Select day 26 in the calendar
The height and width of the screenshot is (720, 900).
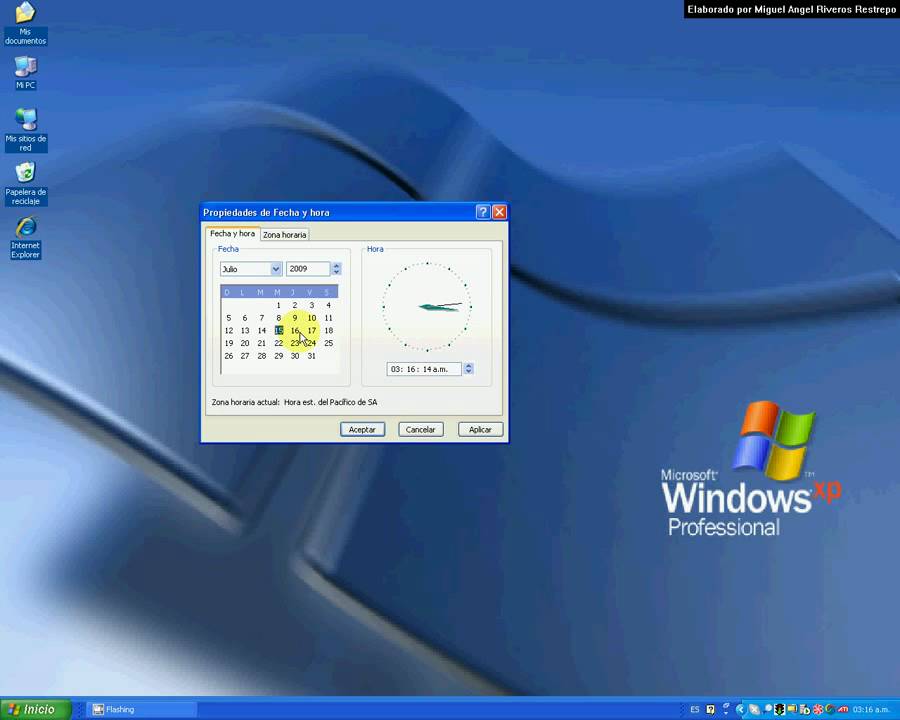228,356
